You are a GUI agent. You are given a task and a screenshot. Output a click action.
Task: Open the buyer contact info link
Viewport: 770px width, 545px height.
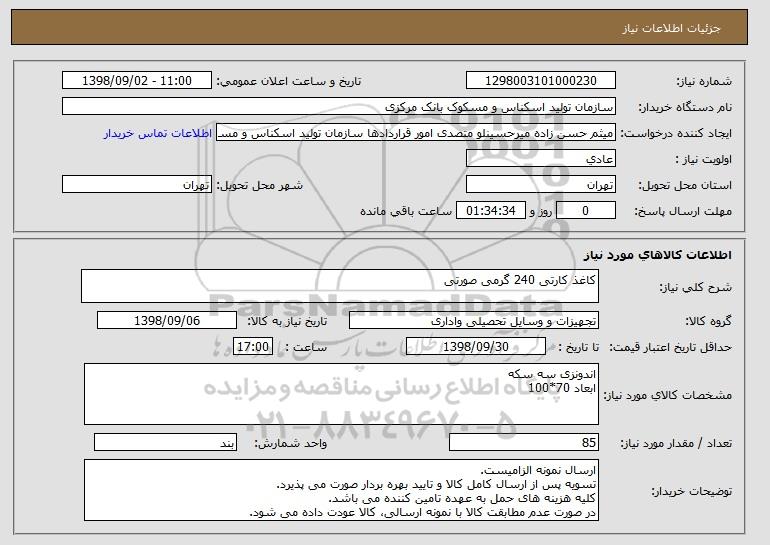click(x=158, y=133)
